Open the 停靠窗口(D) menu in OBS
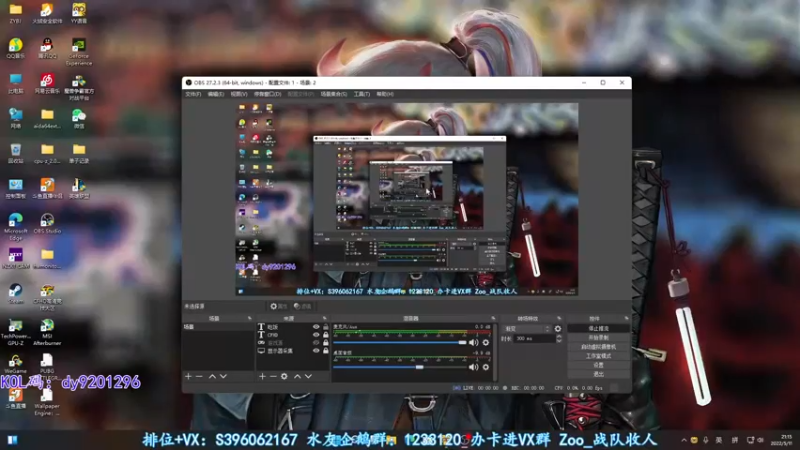The height and width of the screenshot is (450, 800). pos(267,94)
